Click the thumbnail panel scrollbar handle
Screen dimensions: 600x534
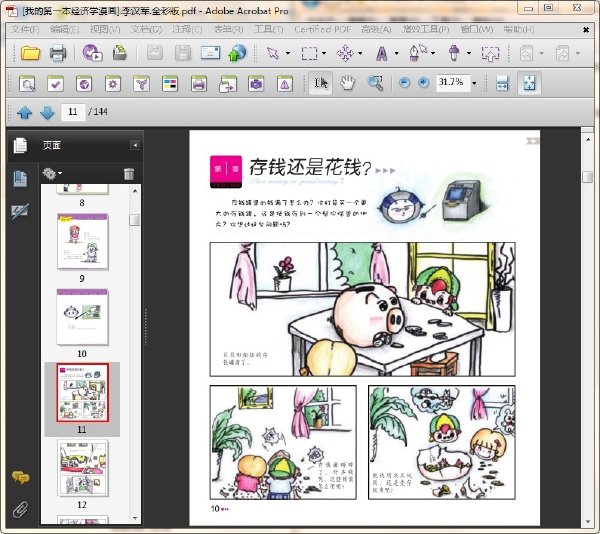click(x=135, y=220)
